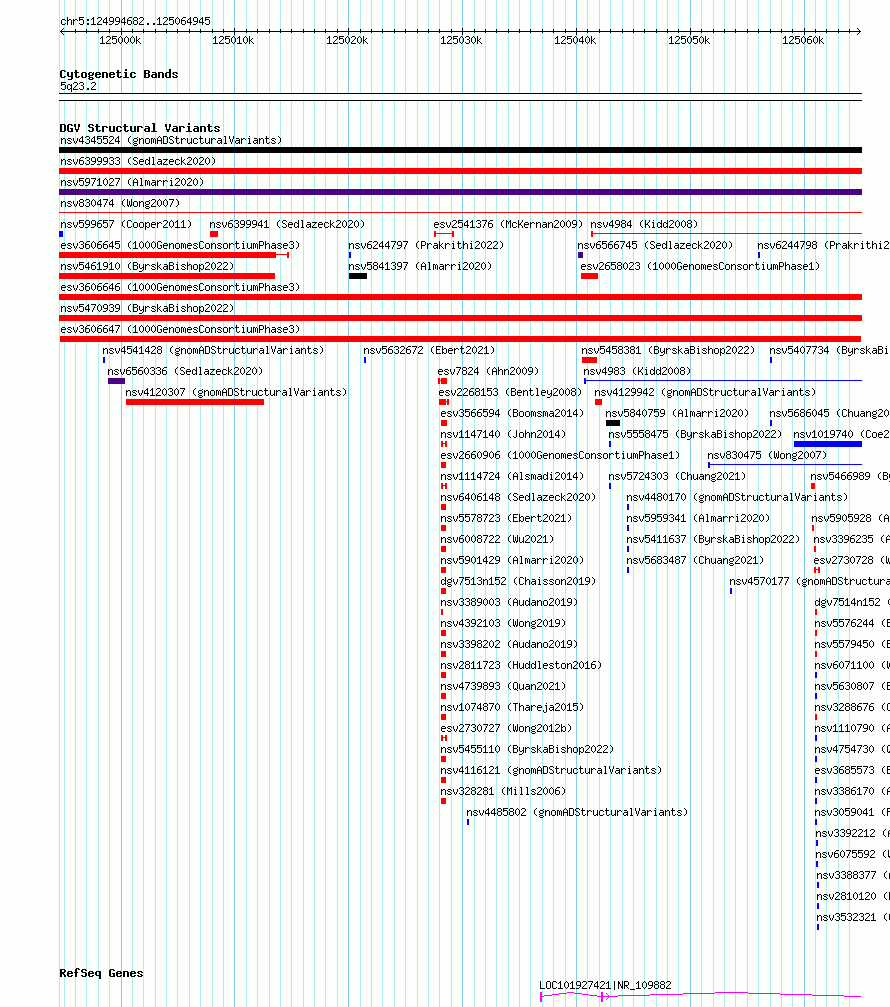Click nsv5632672 (Ebert2021) label
Image resolution: width=890 pixels, height=1007 pixels.
point(429,351)
